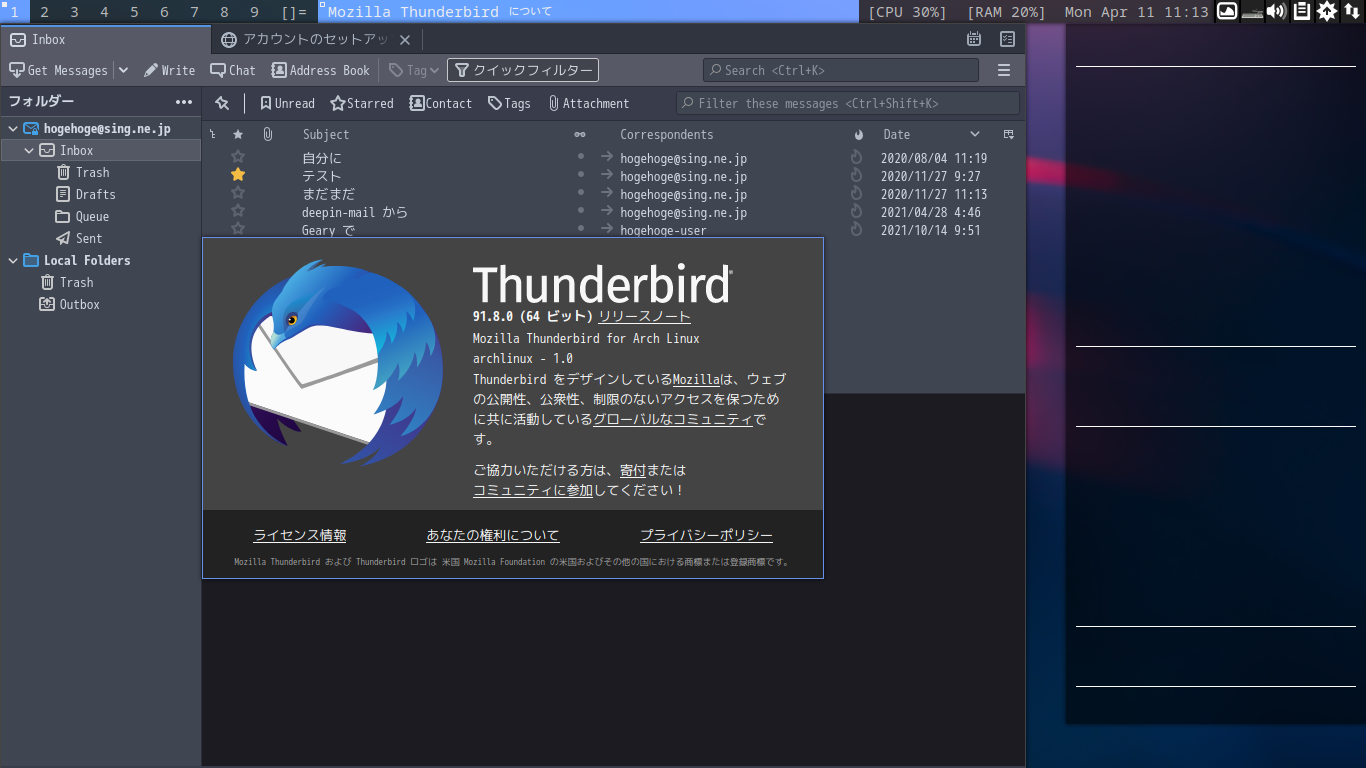Viewport: 1366px width, 768px height.
Task: Toggle read dot on 自分に message
Action: (x=580, y=157)
